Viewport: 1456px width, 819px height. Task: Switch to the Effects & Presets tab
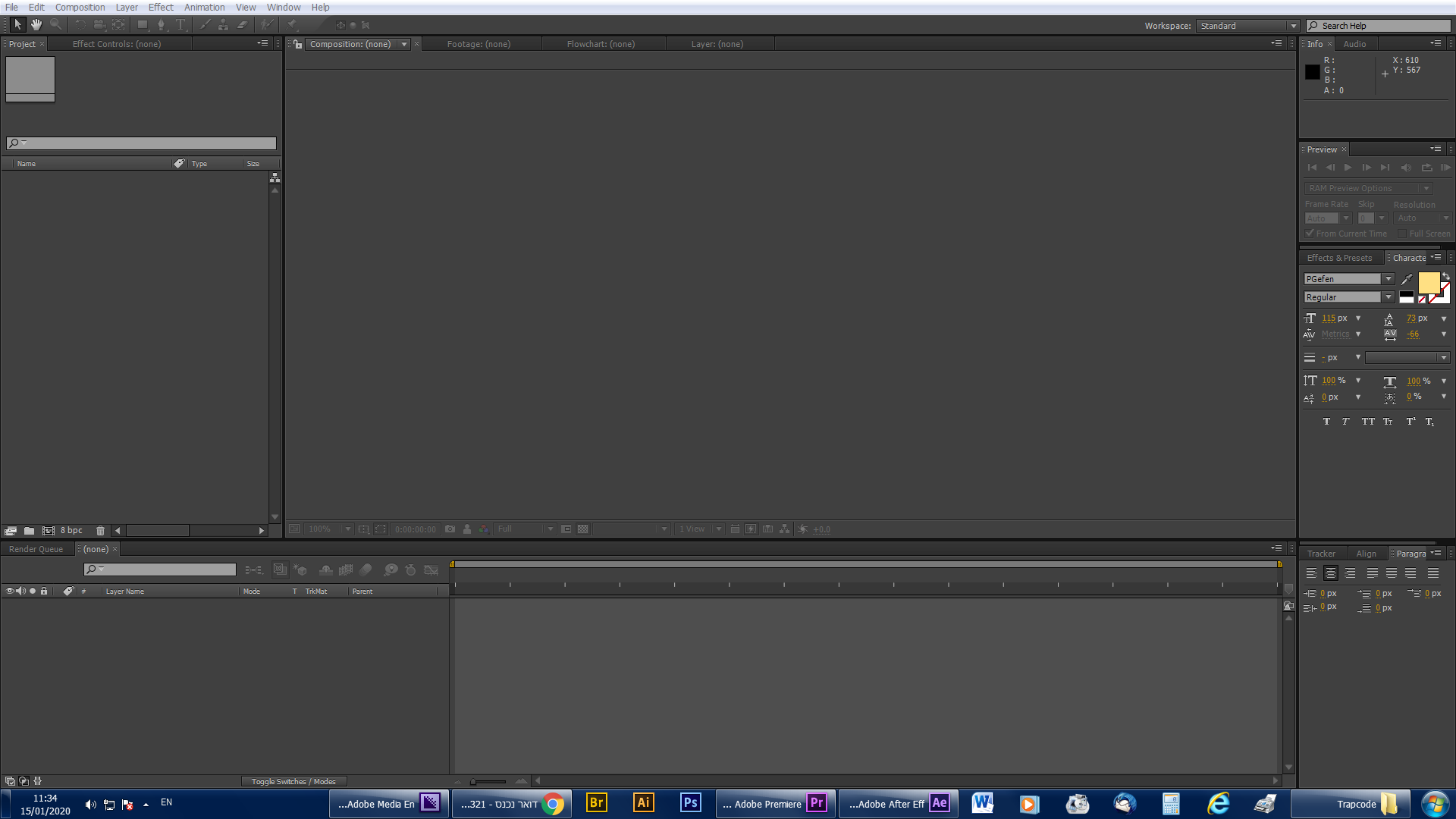(x=1339, y=258)
